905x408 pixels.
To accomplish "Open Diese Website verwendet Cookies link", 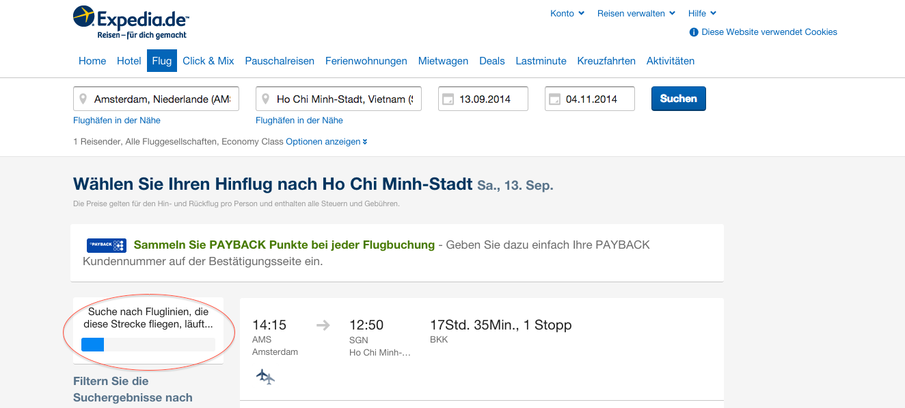I will click(769, 32).
